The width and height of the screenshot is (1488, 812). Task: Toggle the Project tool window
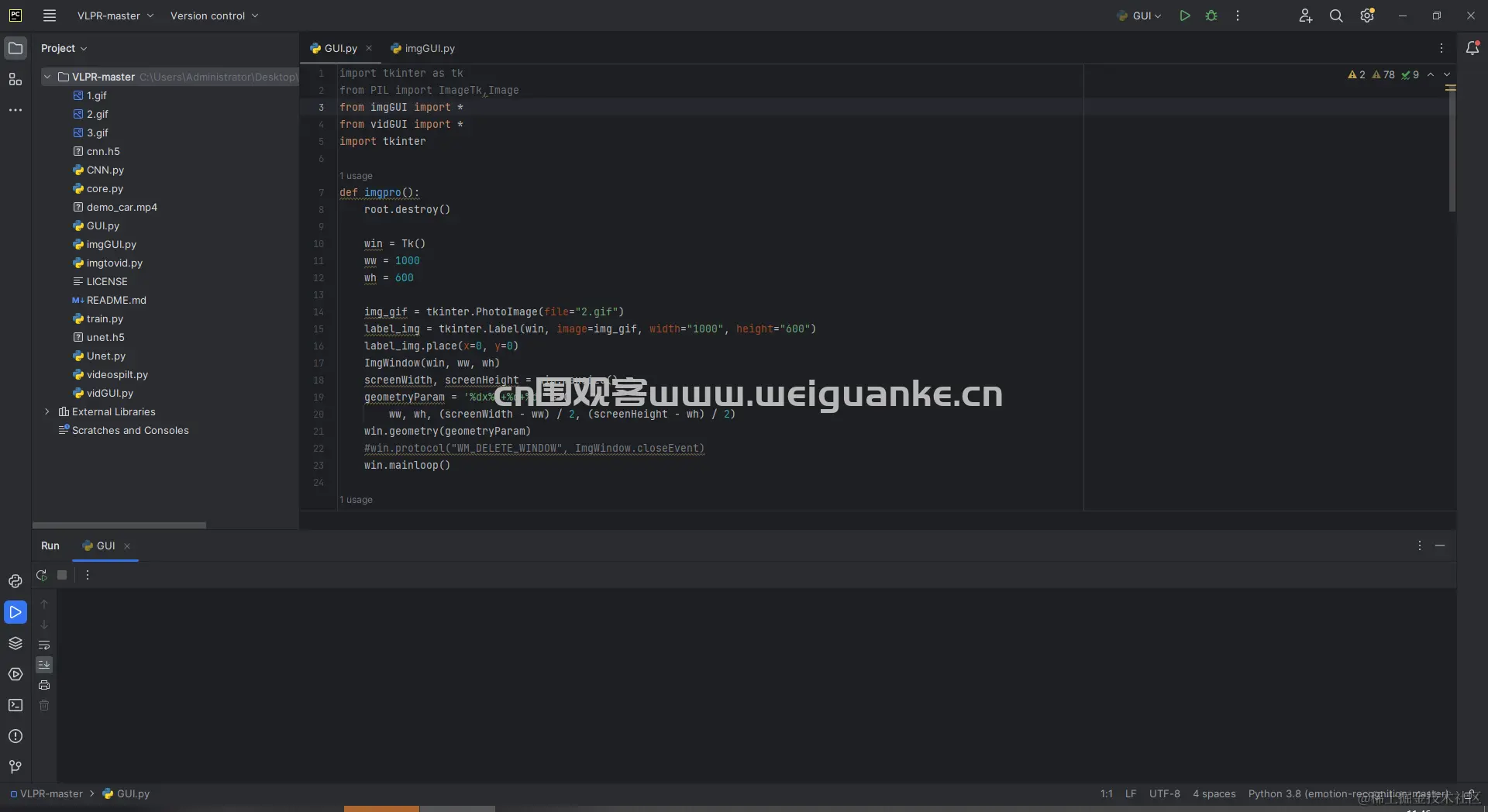coord(15,48)
